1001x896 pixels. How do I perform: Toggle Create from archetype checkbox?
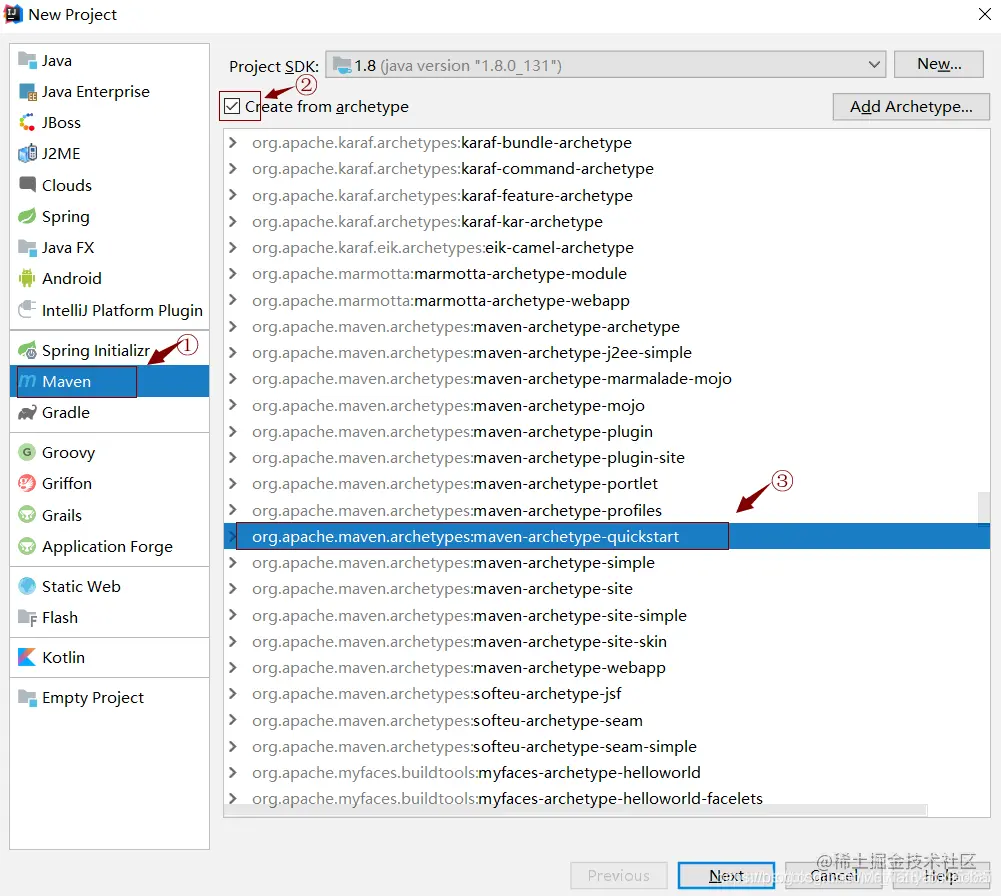tap(232, 106)
